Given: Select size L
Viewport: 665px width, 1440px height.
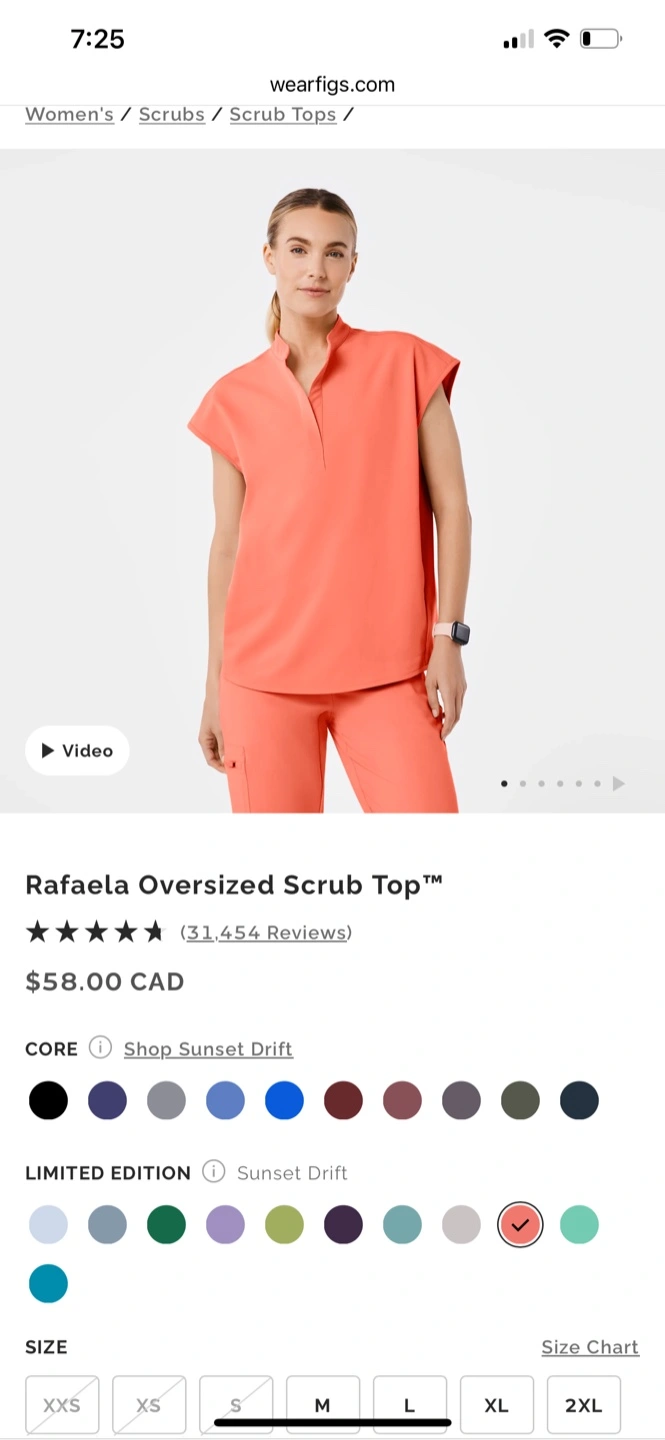Looking at the screenshot, I should coord(409,1405).
